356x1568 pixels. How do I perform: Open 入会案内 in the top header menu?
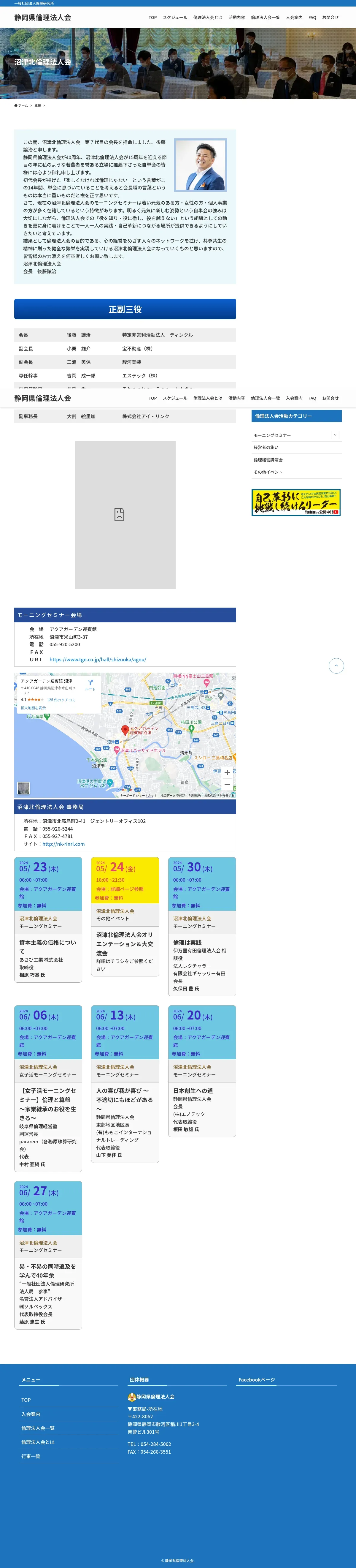tap(294, 18)
